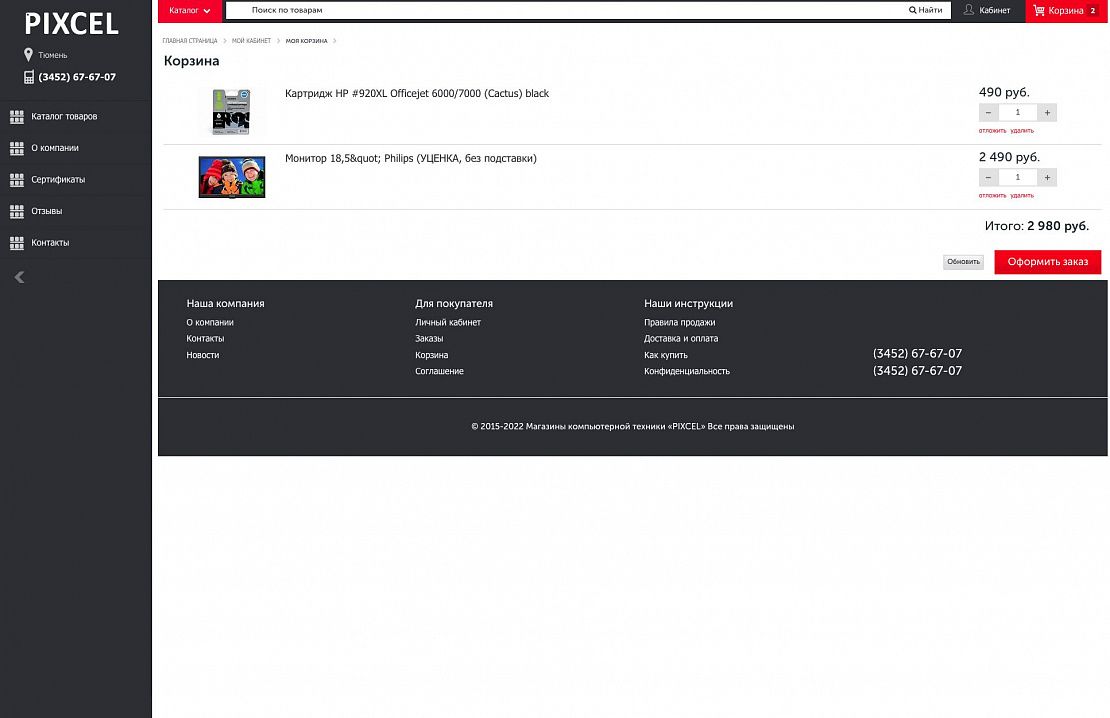Open the Каталог dropdown menu
1110x718 pixels.
190,11
